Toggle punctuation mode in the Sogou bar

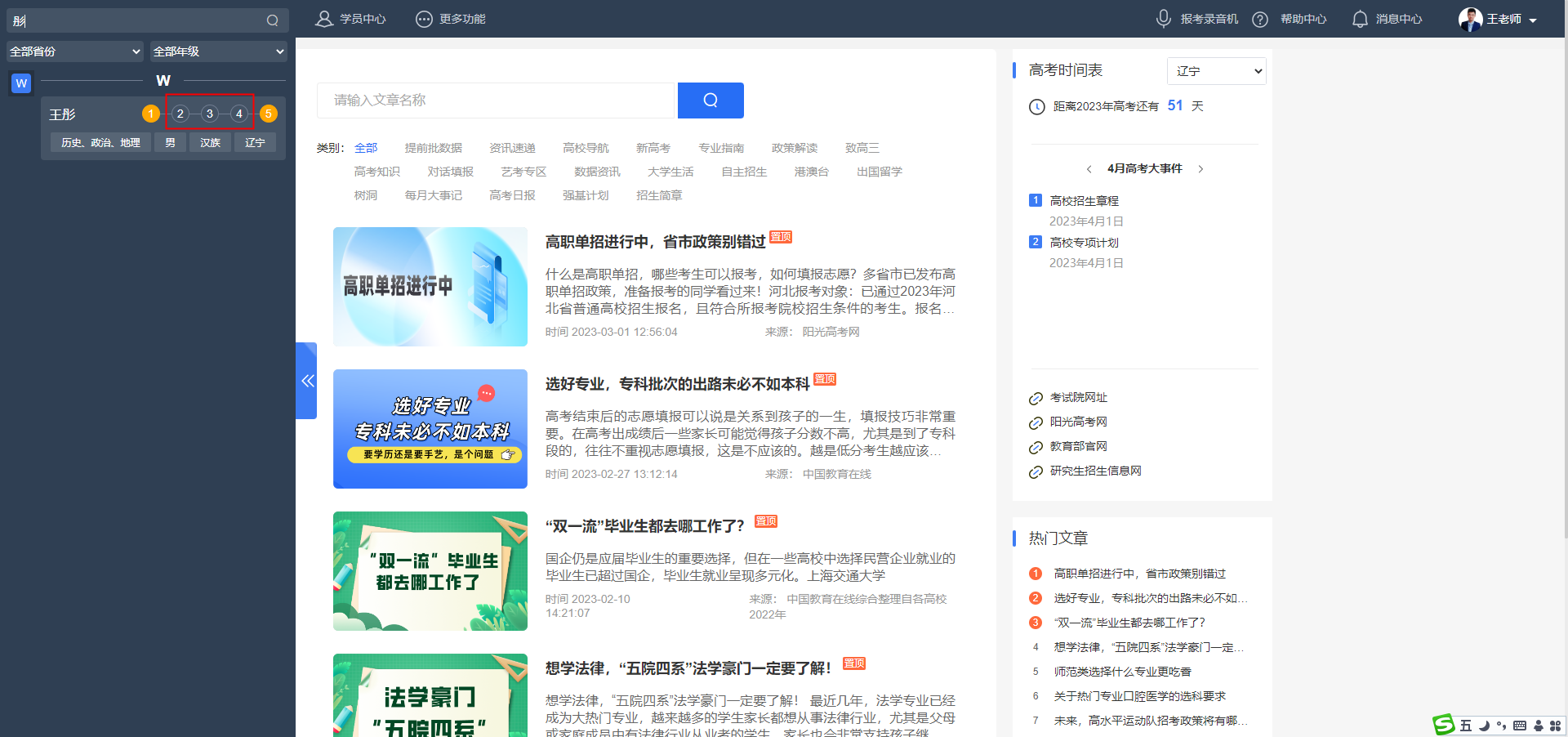coord(1501,726)
